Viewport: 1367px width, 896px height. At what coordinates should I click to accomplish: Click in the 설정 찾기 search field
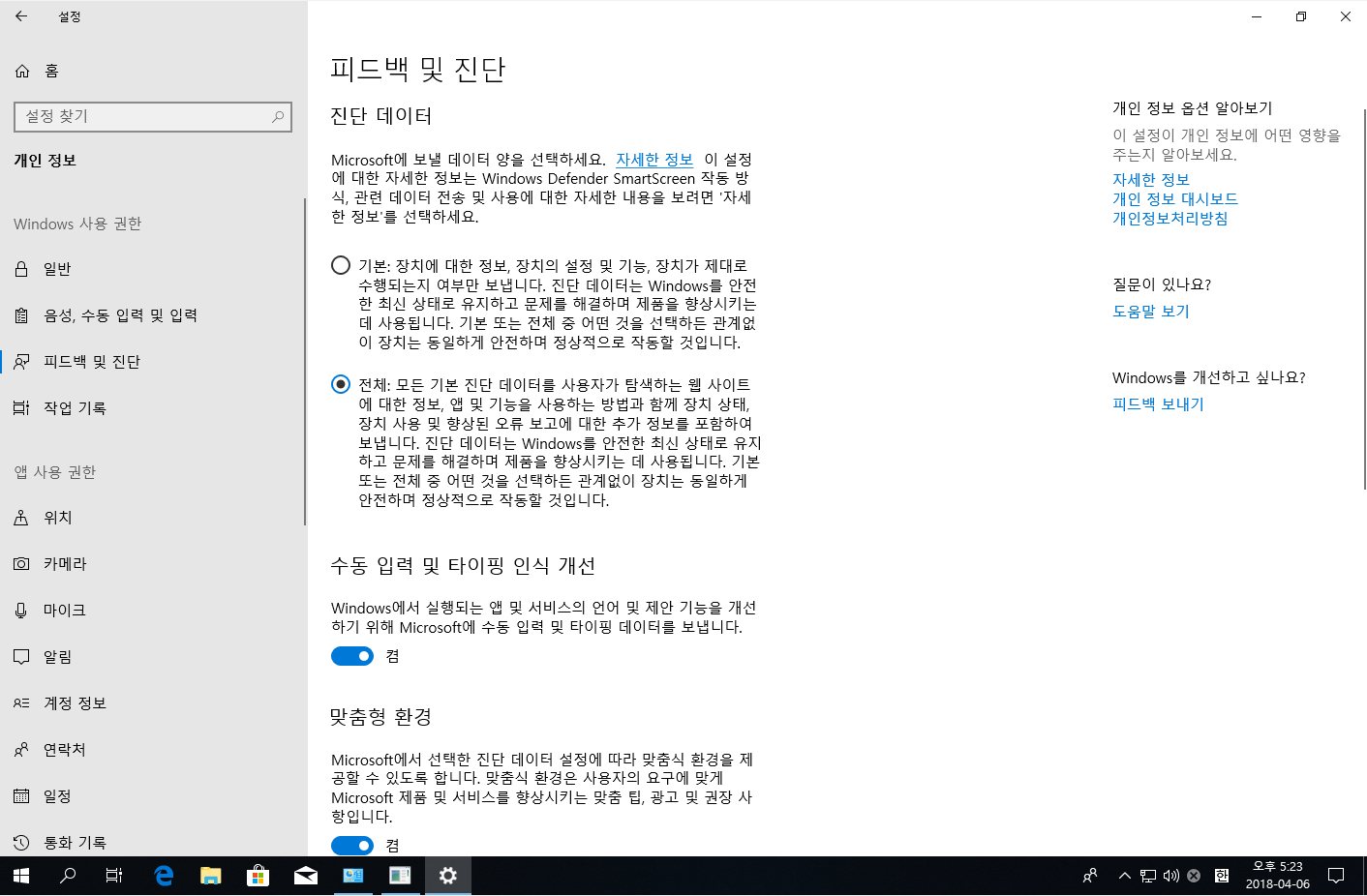[153, 116]
